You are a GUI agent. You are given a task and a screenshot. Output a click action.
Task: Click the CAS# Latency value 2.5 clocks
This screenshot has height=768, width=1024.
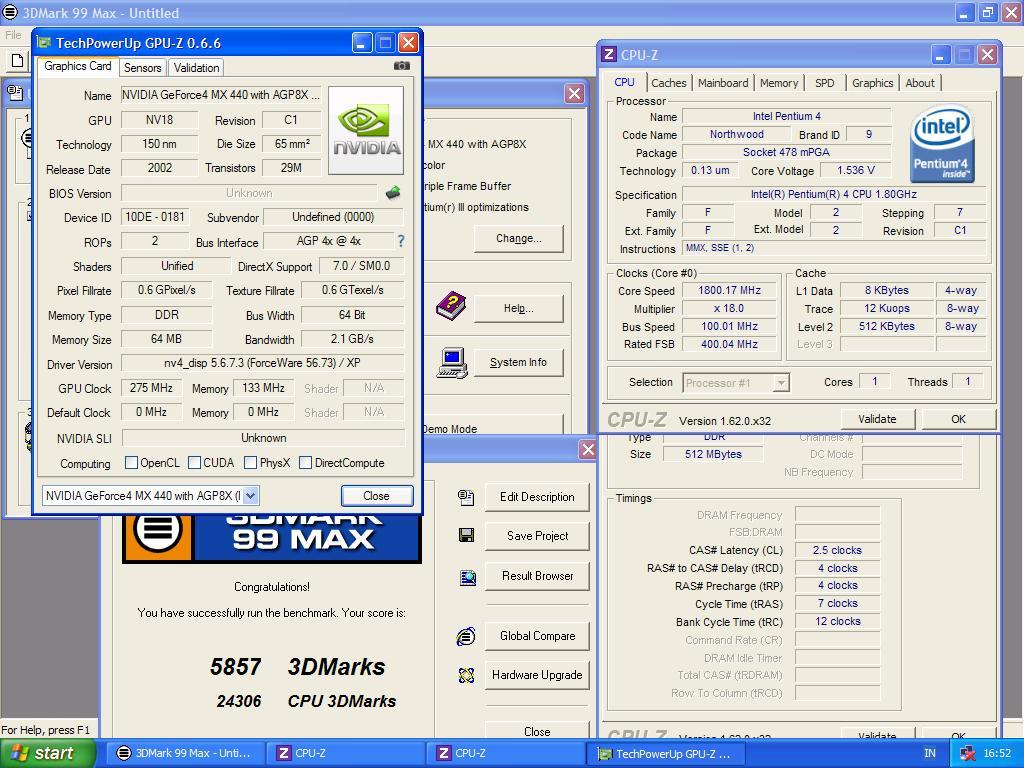point(837,551)
